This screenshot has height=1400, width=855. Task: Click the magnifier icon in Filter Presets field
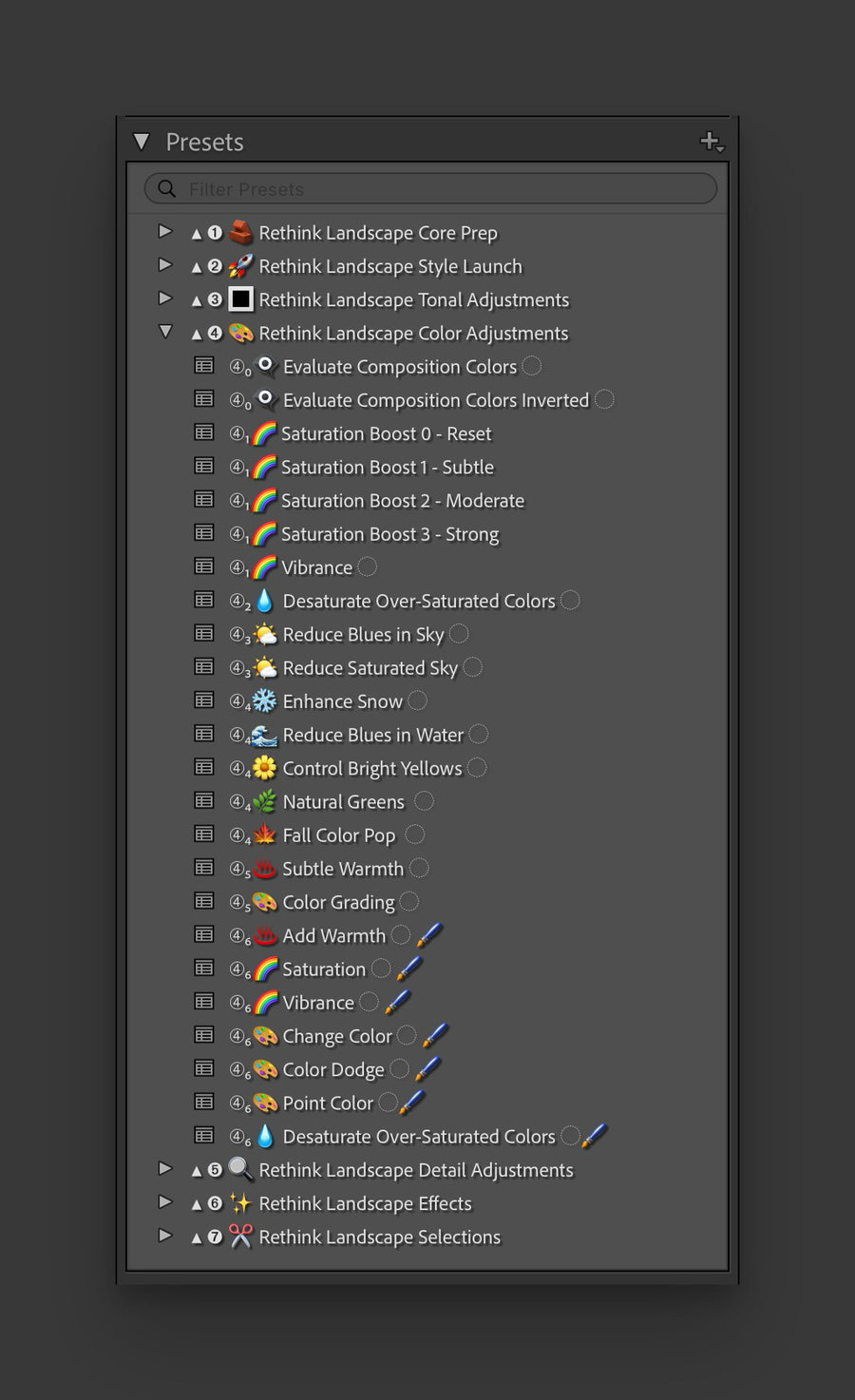point(167,188)
